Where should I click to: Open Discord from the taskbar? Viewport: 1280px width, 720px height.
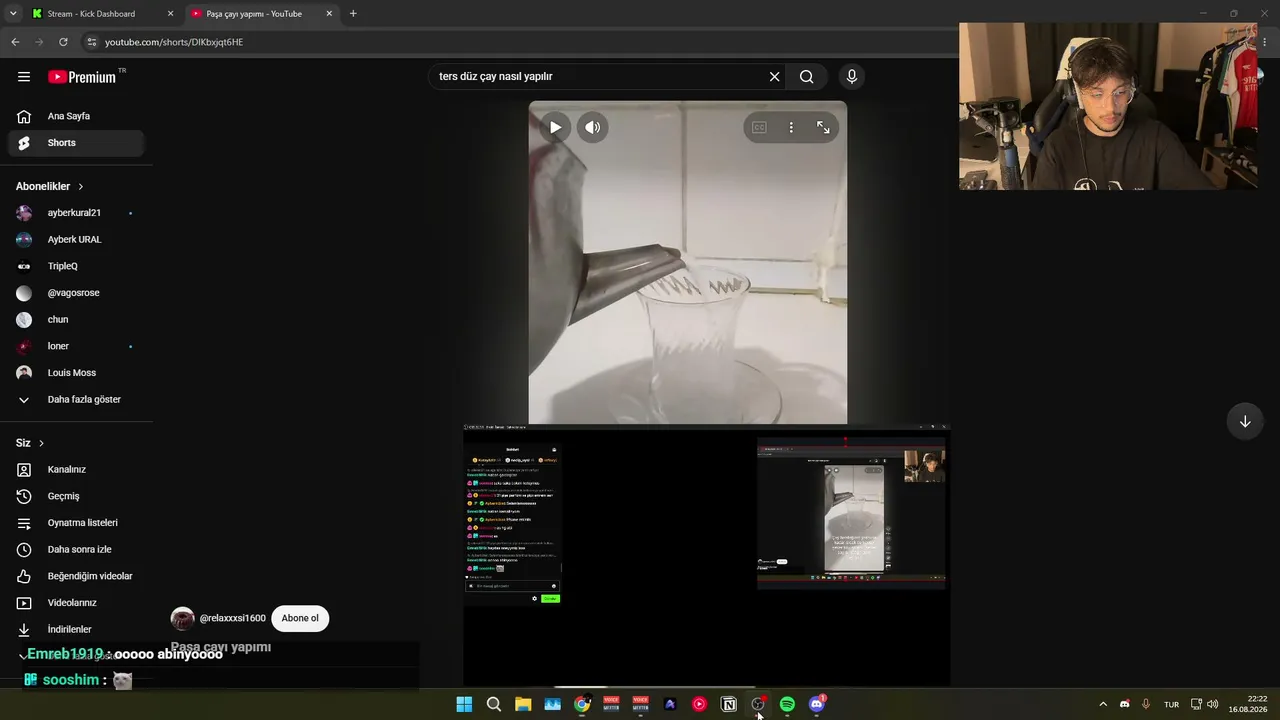(x=817, y=704)
